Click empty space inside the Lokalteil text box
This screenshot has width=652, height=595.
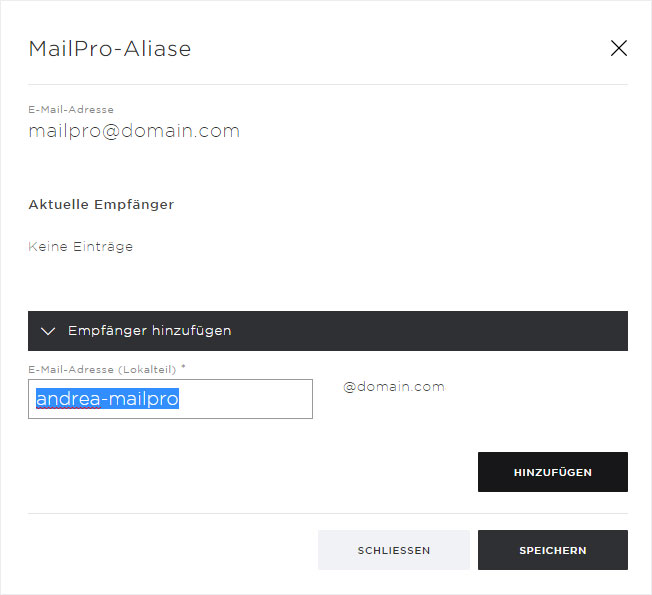(x=245, y=399)
